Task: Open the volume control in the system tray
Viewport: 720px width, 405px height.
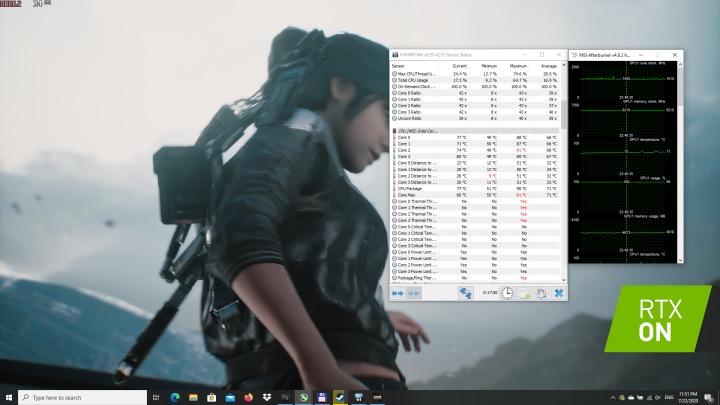Action: pyautogui.click(x=658, y=398)
